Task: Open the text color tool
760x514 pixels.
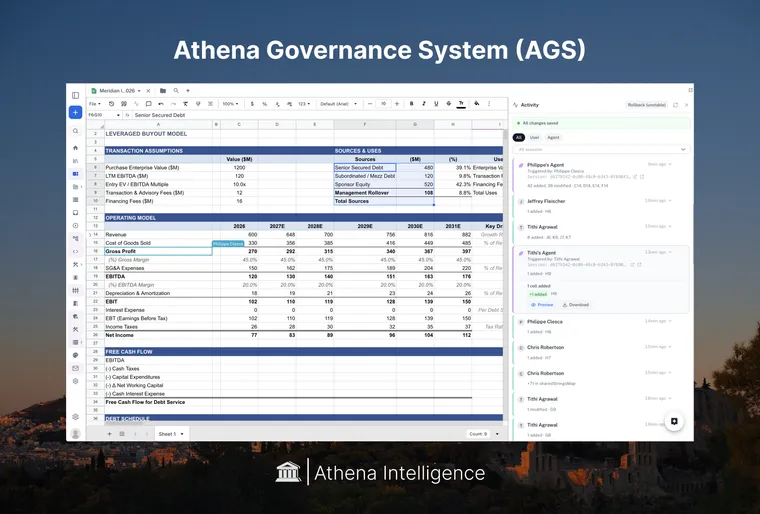Action: (461, 104)
